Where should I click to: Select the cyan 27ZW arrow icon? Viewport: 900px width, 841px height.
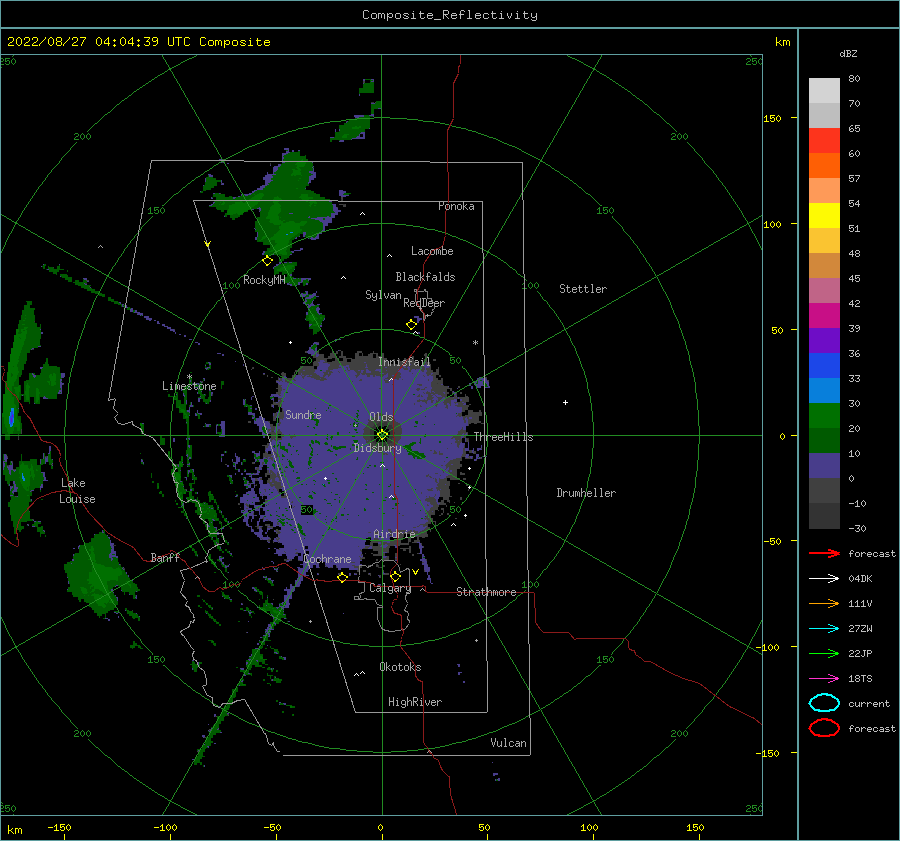tap(824, 629)
